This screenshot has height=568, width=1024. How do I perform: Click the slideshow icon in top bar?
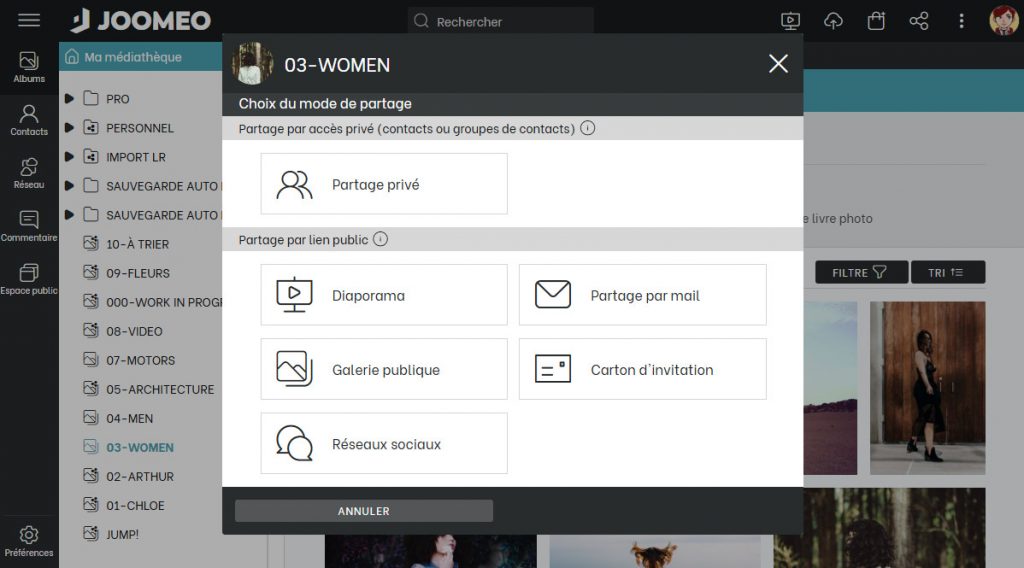point(790,21)
